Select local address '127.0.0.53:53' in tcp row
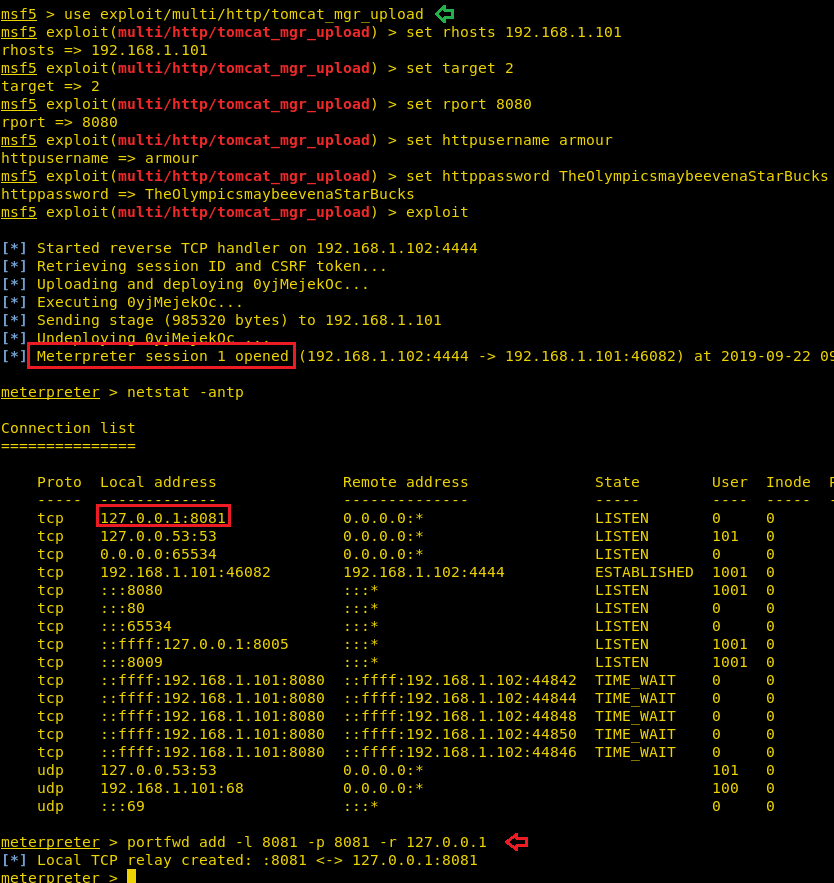Image resolution: width=834 pixels, height=883 pixels. tap(158, 536)
